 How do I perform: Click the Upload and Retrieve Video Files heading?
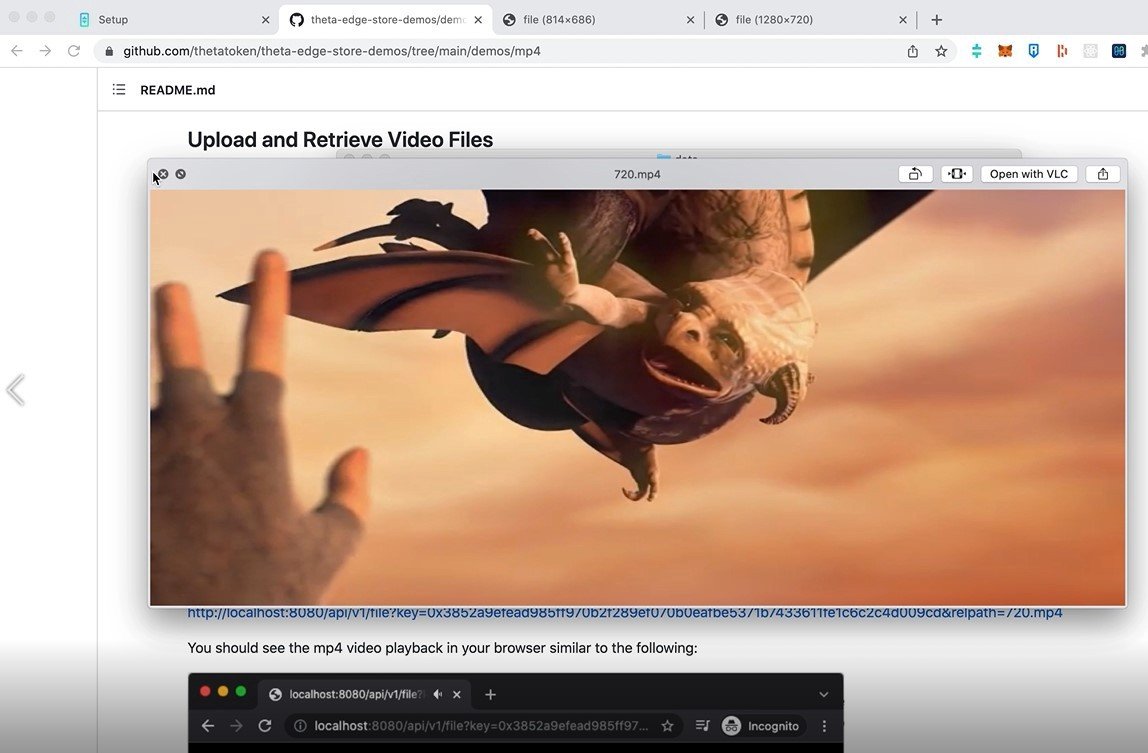click(x=340, y=139)
